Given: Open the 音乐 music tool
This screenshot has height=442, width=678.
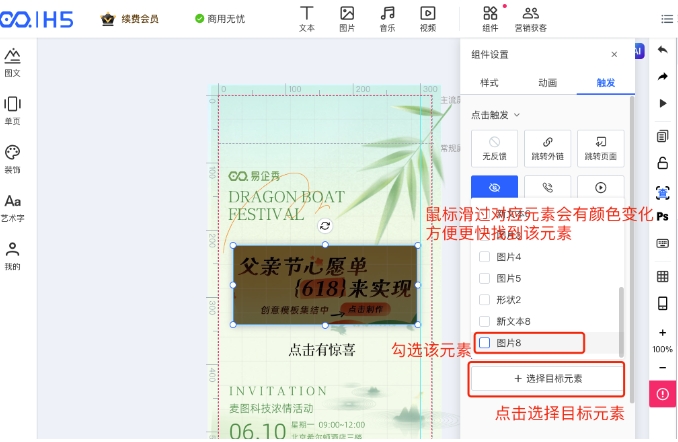Looking at the screenshot, I should coord(387,19).
